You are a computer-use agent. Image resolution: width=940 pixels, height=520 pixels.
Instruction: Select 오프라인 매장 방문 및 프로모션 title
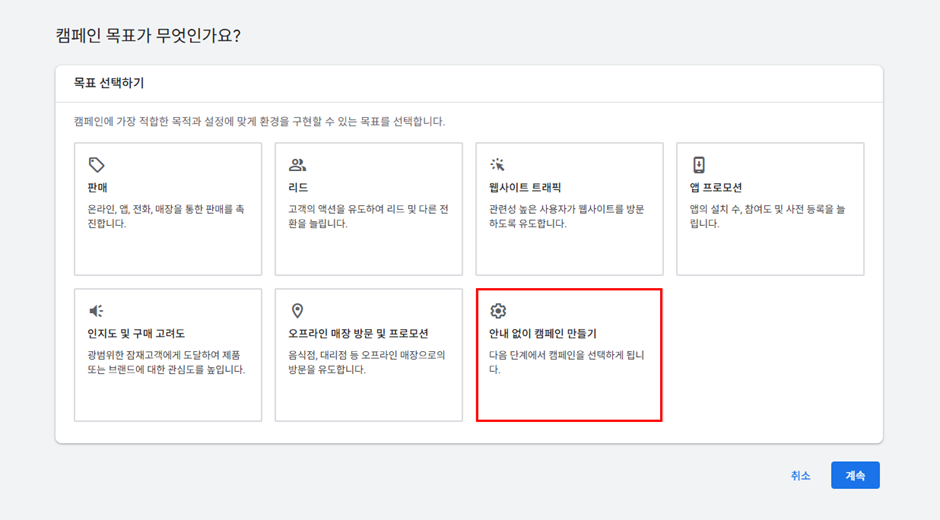coord(358,333)
